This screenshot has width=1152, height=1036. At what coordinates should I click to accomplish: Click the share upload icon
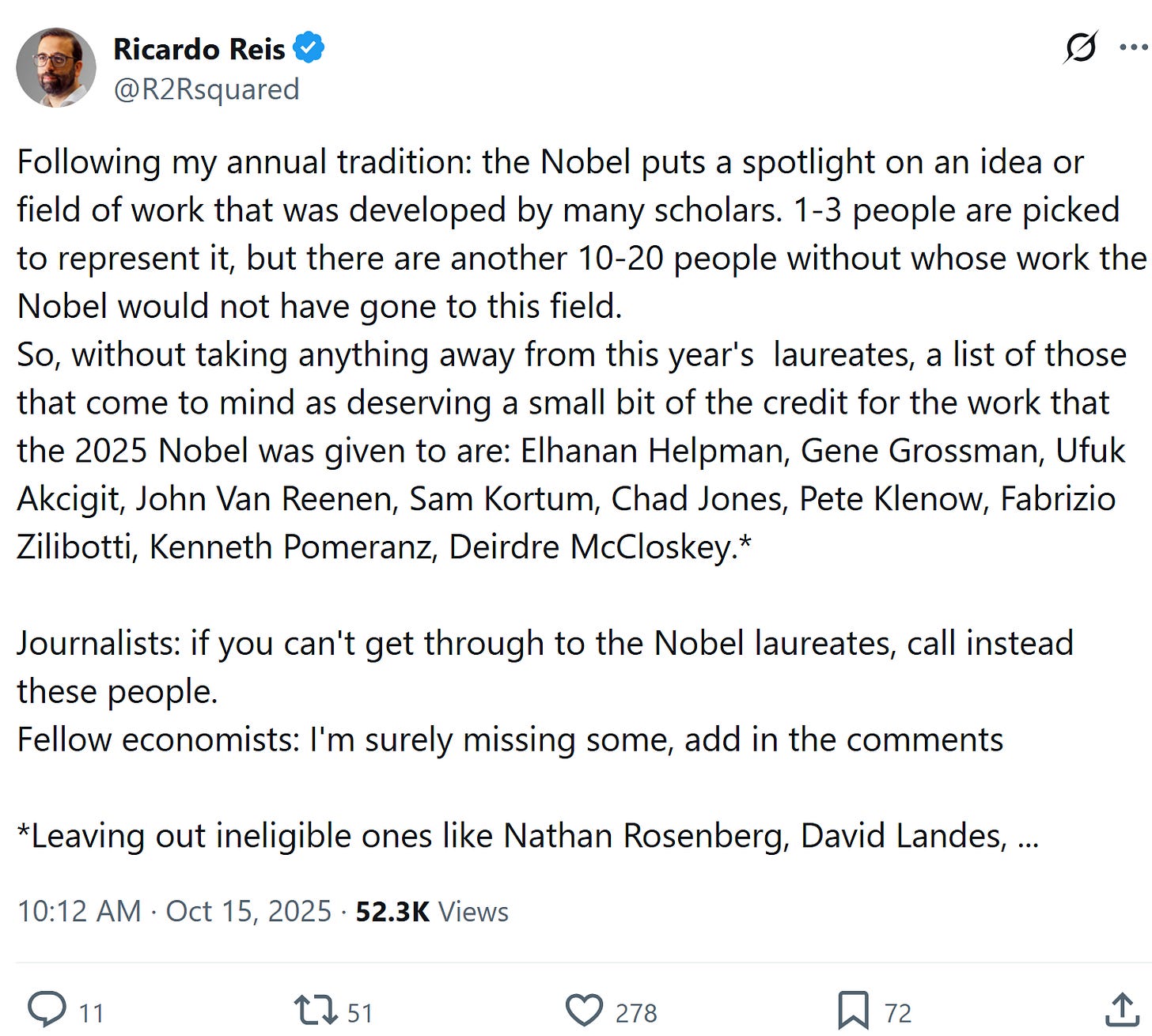pyautogui.click(x=1121, y=1011)
